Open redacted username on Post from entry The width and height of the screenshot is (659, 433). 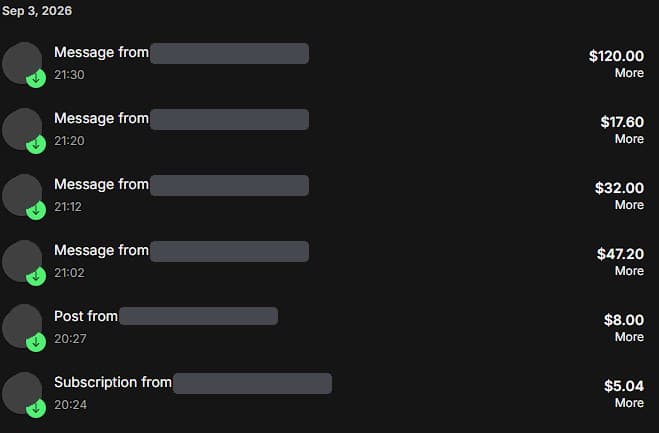(x=198, y=316)
